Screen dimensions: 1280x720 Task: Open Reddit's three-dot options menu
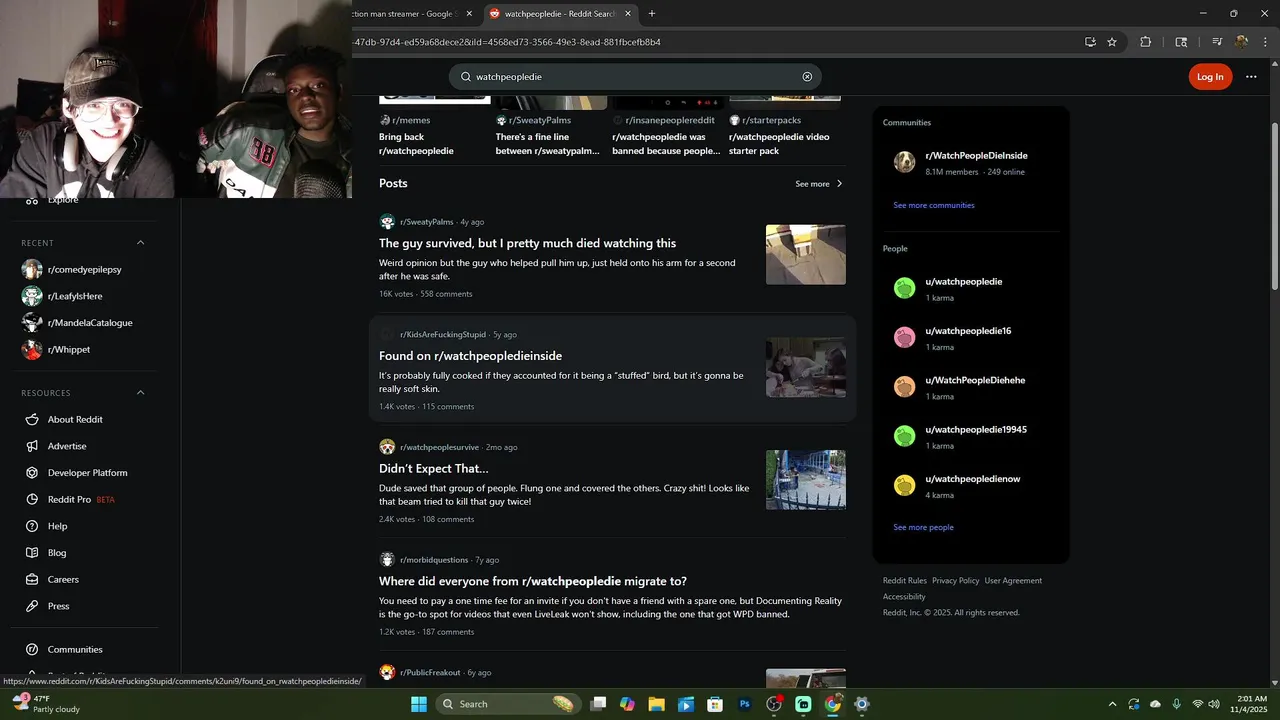pyautogui.click(x=1251, y=77)
